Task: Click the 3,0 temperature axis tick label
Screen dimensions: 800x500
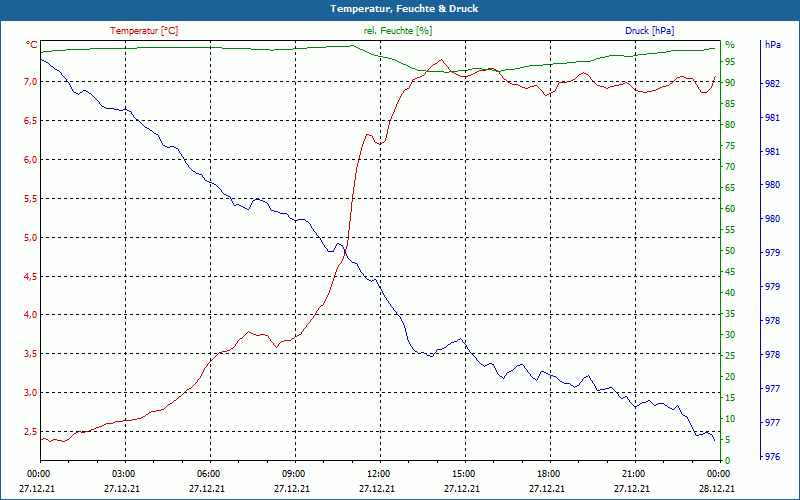Action: 31,392
